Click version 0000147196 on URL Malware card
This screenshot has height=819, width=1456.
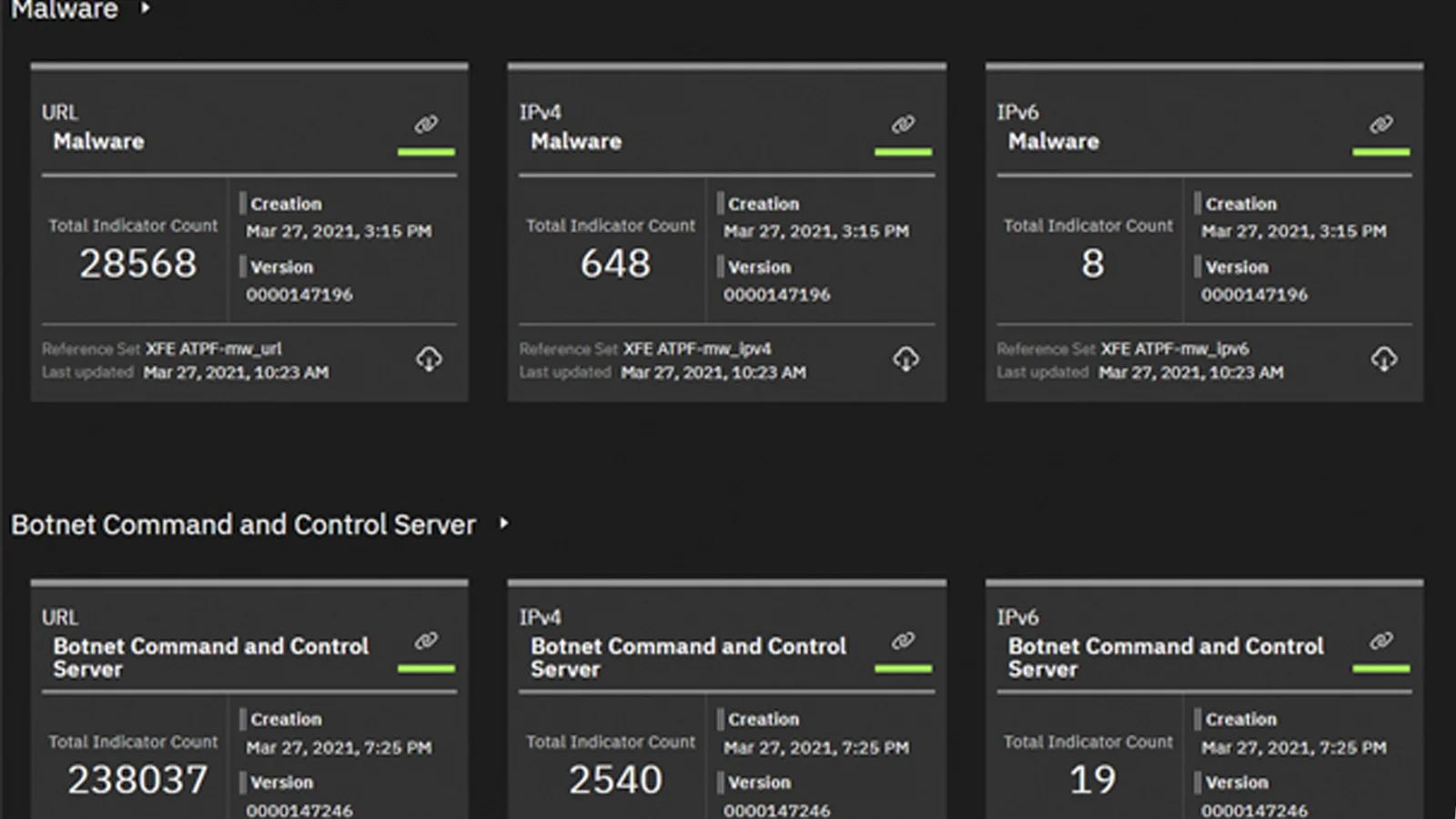[x=299, y=295]
